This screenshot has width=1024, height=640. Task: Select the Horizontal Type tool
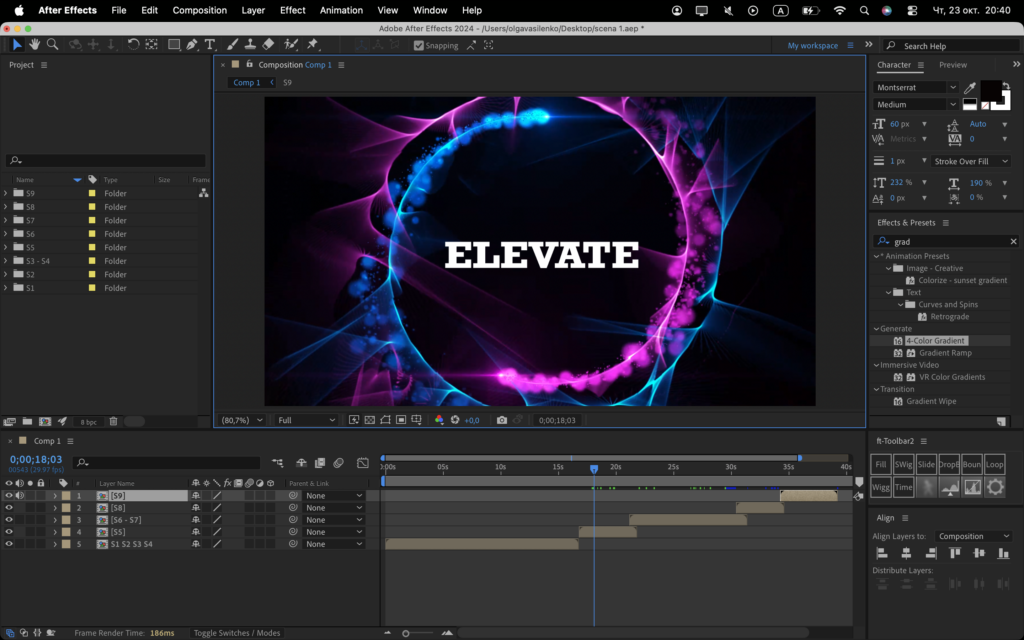(x=210, y=44)
